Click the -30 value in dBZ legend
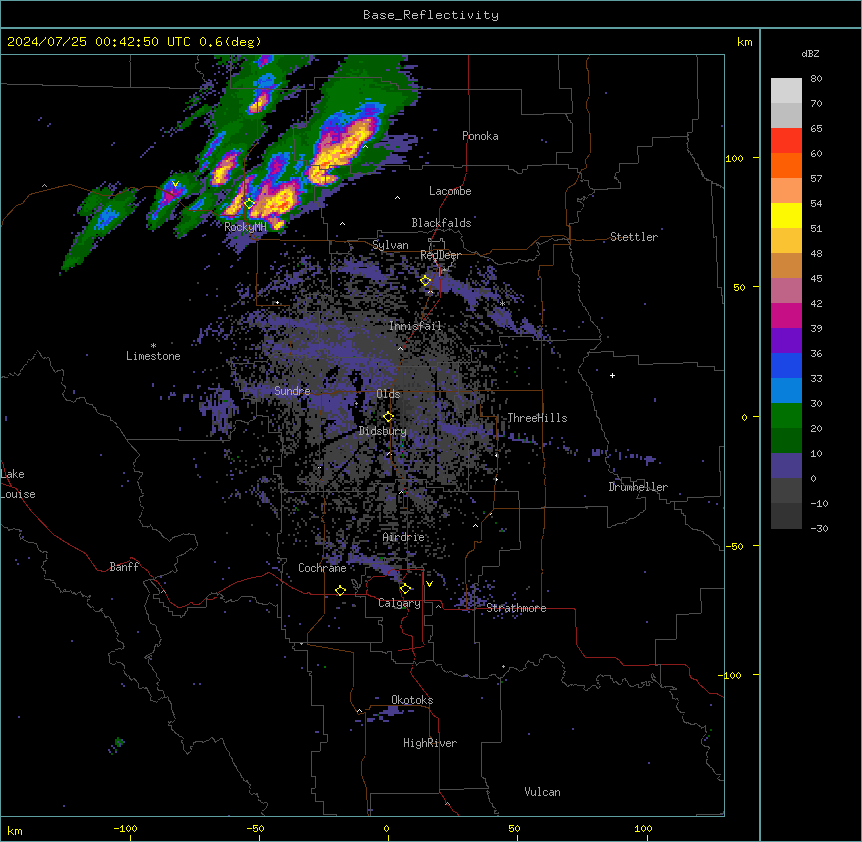The width and height of the screenshot is (862, 842). [819, 528]
